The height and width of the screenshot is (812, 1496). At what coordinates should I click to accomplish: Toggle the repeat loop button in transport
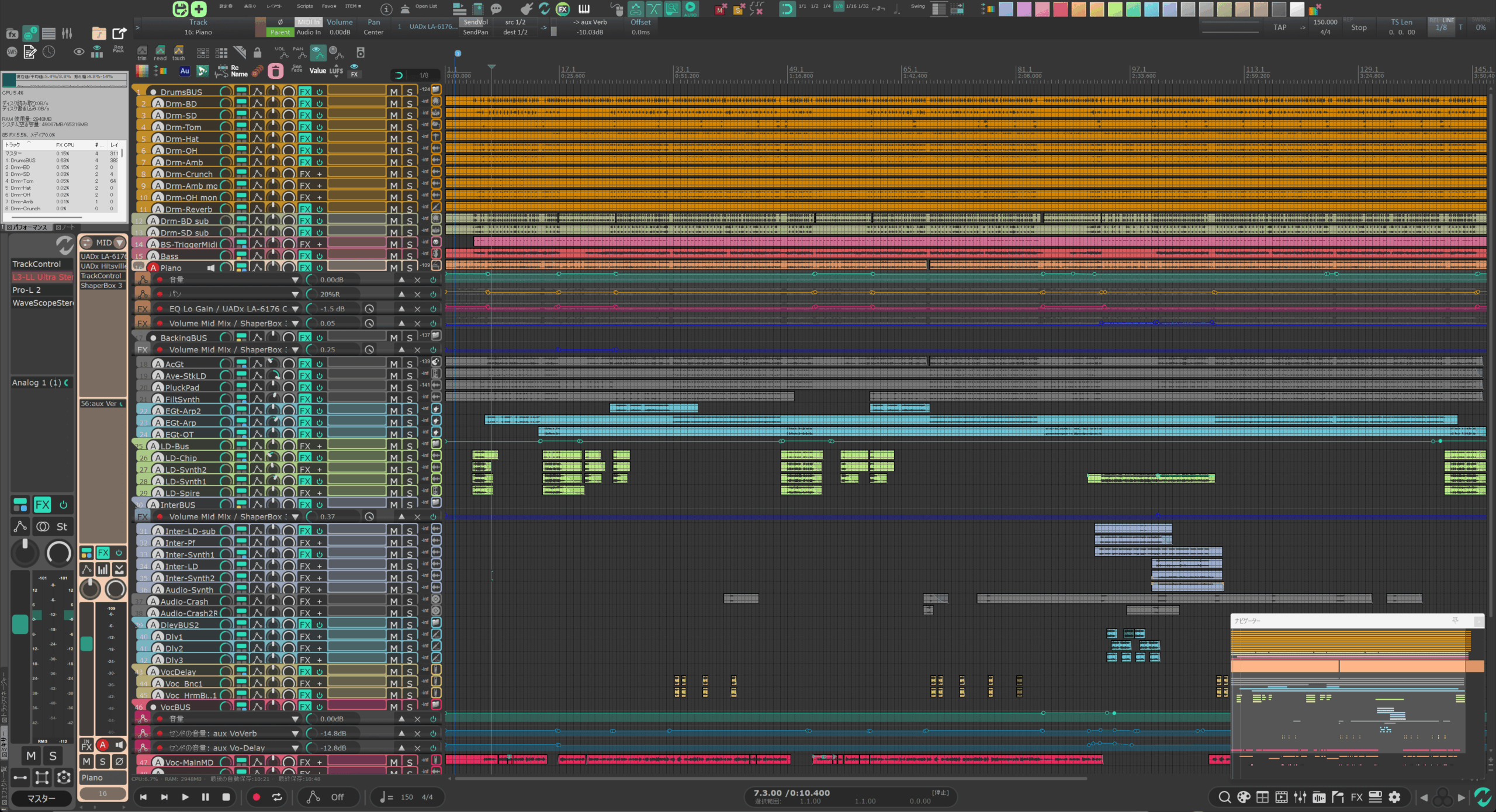[277, 797]
